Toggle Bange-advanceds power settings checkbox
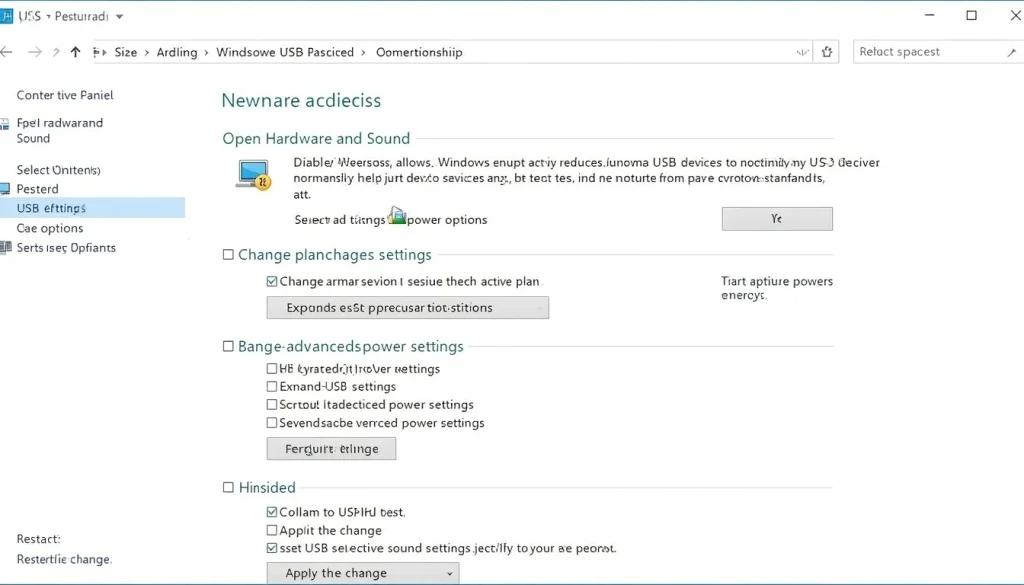Image resolution: width=1024 pixels, height=585 pixels. 228,346
